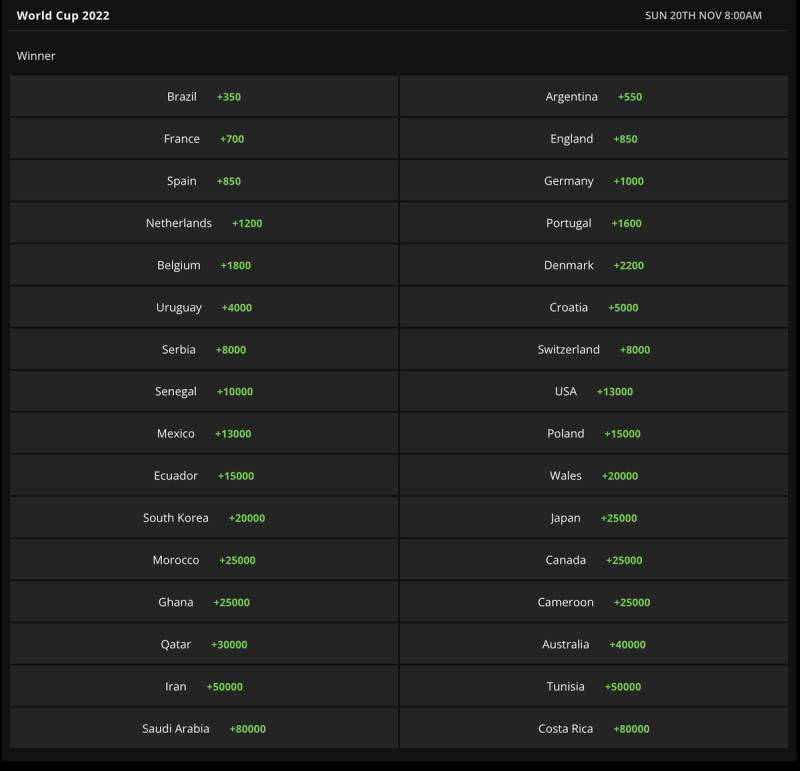
Task: Click Croatia at +5000 odds
Action: 594,307
